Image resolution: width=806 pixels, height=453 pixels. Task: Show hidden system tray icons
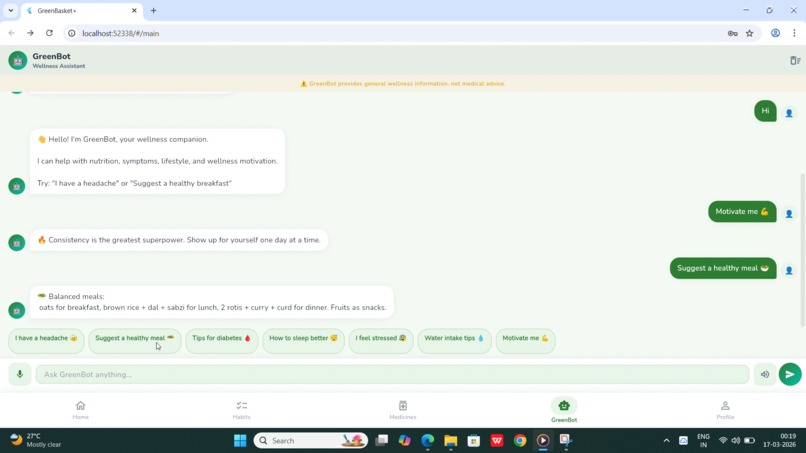coord(666,441)
